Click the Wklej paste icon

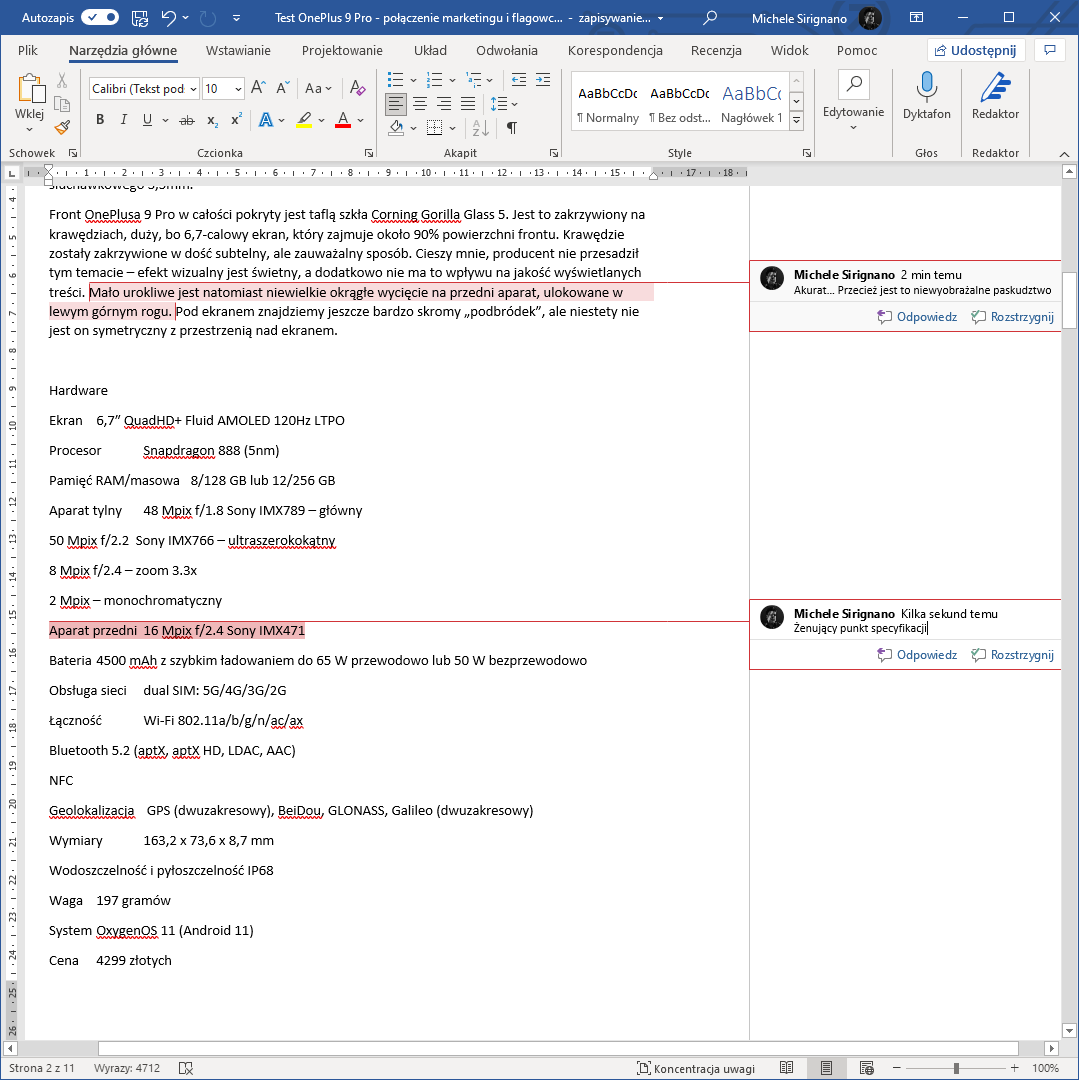30,90
